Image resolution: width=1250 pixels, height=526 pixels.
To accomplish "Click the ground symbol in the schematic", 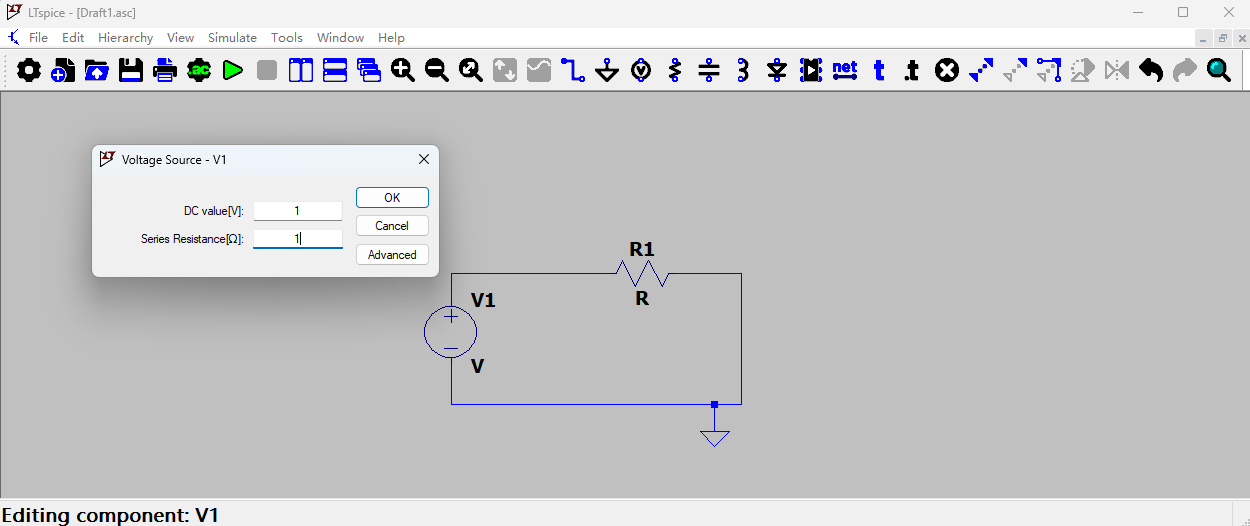I will pyautogui.click(x=715, y=436).
